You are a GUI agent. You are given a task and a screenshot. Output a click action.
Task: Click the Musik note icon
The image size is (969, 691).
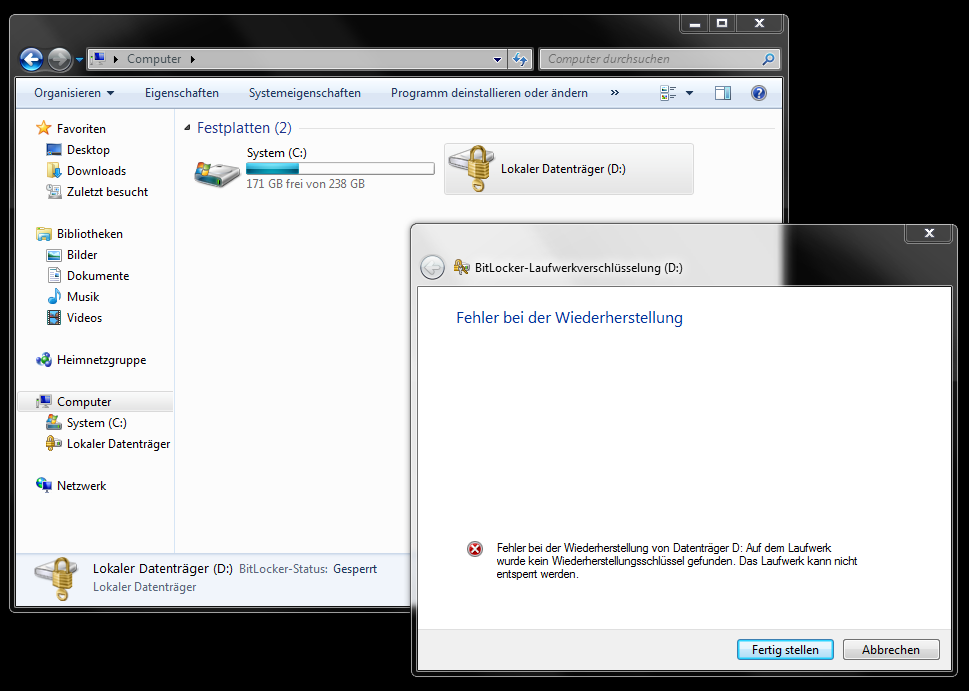click(54, 296)
